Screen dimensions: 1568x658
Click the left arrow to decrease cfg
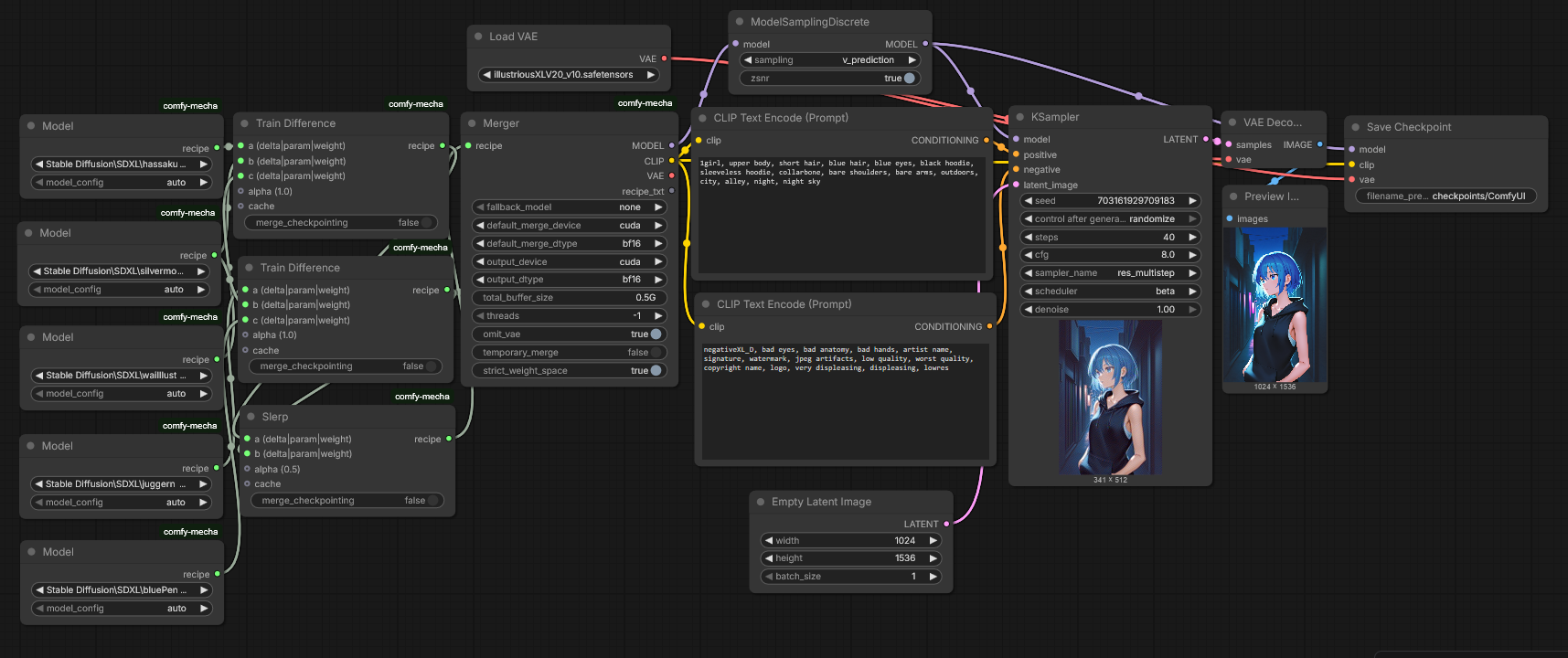pyautogui.click(x=1029, y=255)
